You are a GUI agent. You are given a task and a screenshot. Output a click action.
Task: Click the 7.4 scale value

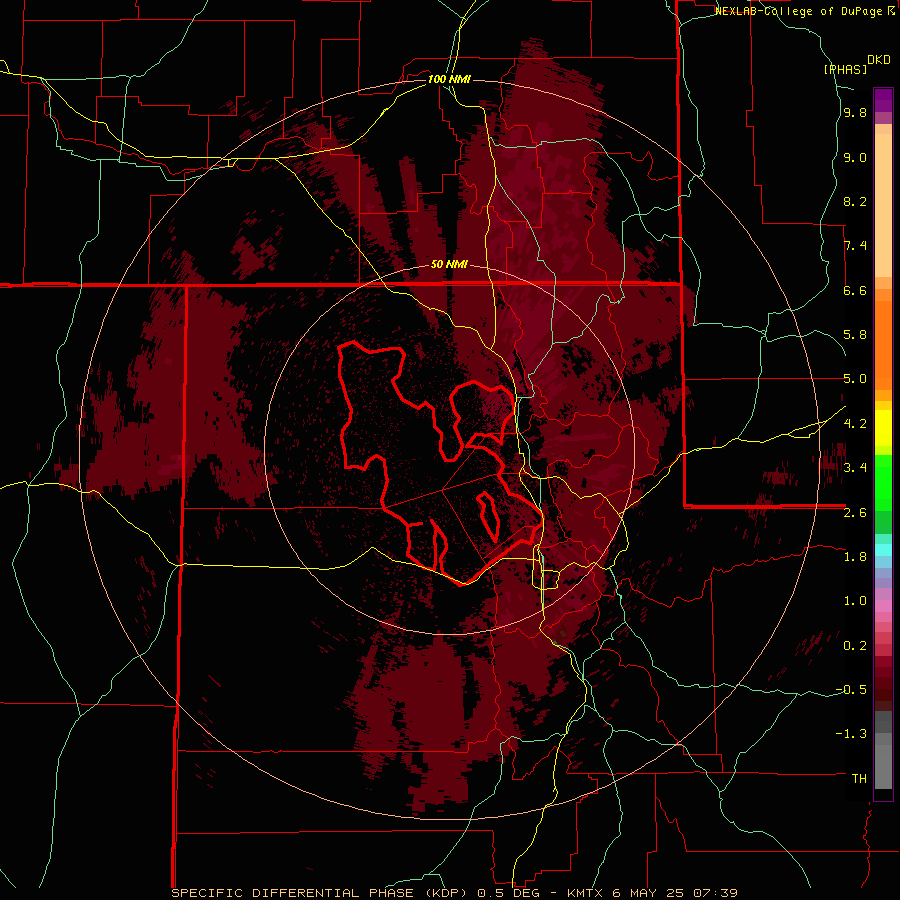[x=855, y=246]
